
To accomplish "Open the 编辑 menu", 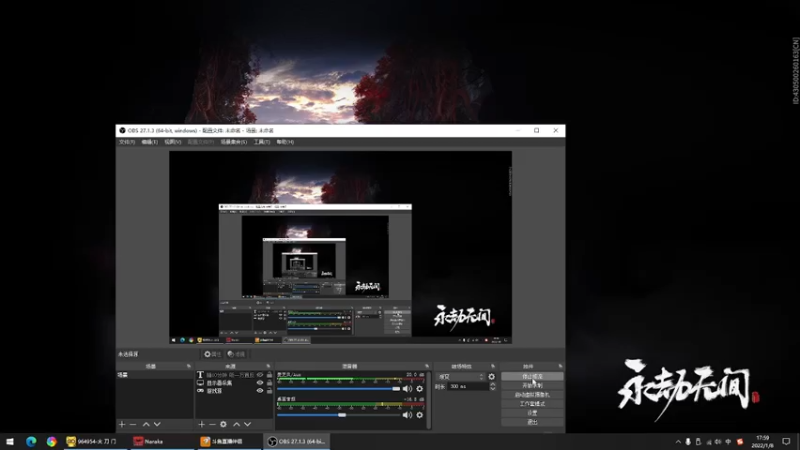I will click(x=149, y=142).
